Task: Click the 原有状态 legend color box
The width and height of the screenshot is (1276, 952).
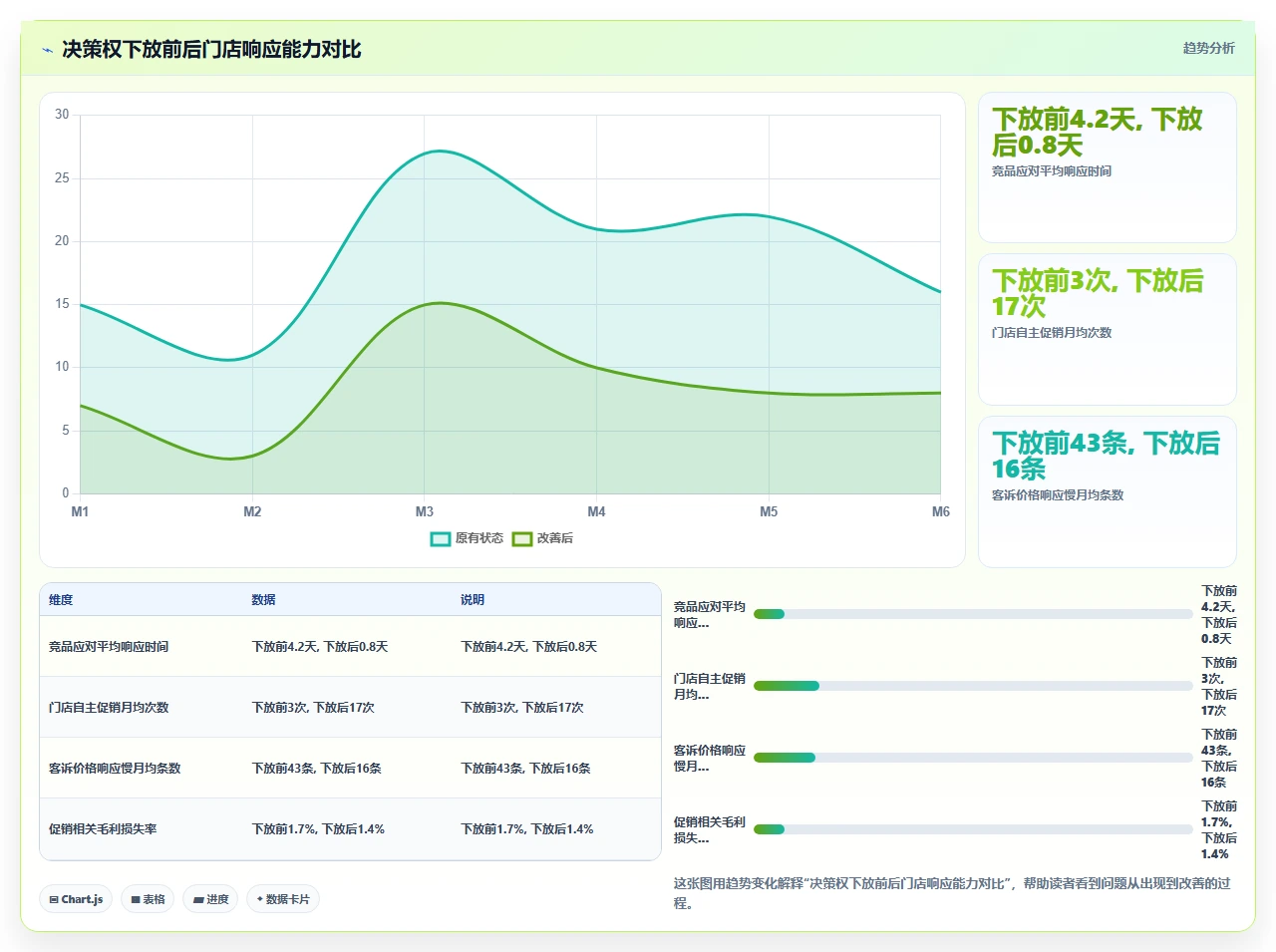Action: click(x=441, y=539)
